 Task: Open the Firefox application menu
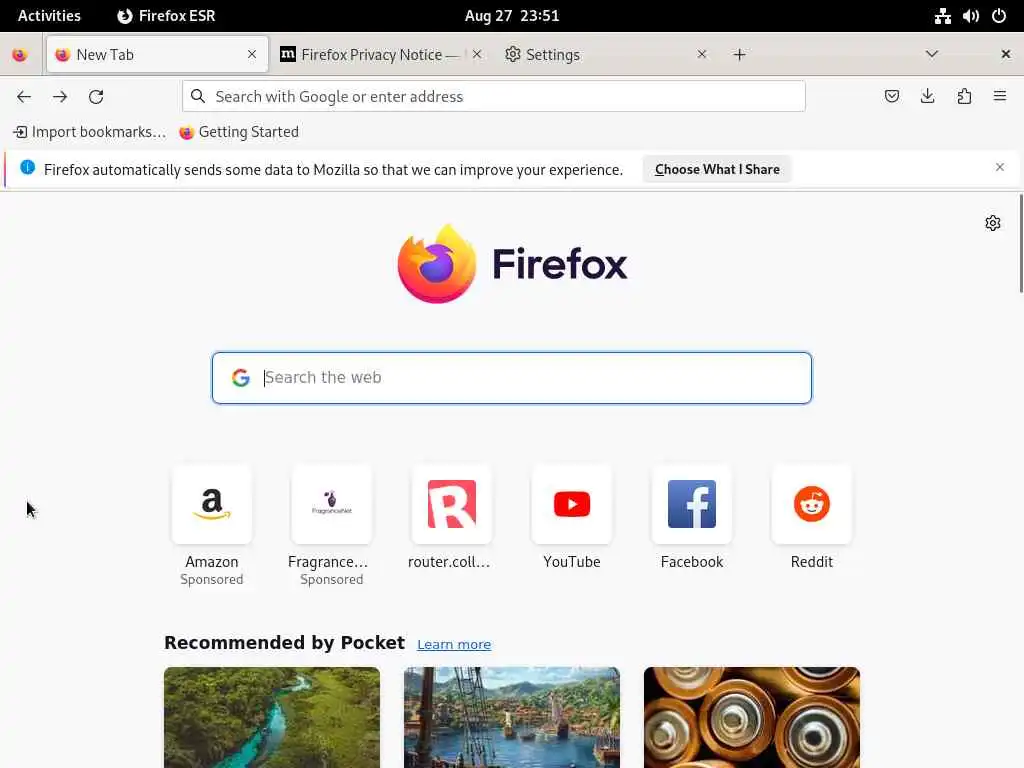[x=1000, y=97]
